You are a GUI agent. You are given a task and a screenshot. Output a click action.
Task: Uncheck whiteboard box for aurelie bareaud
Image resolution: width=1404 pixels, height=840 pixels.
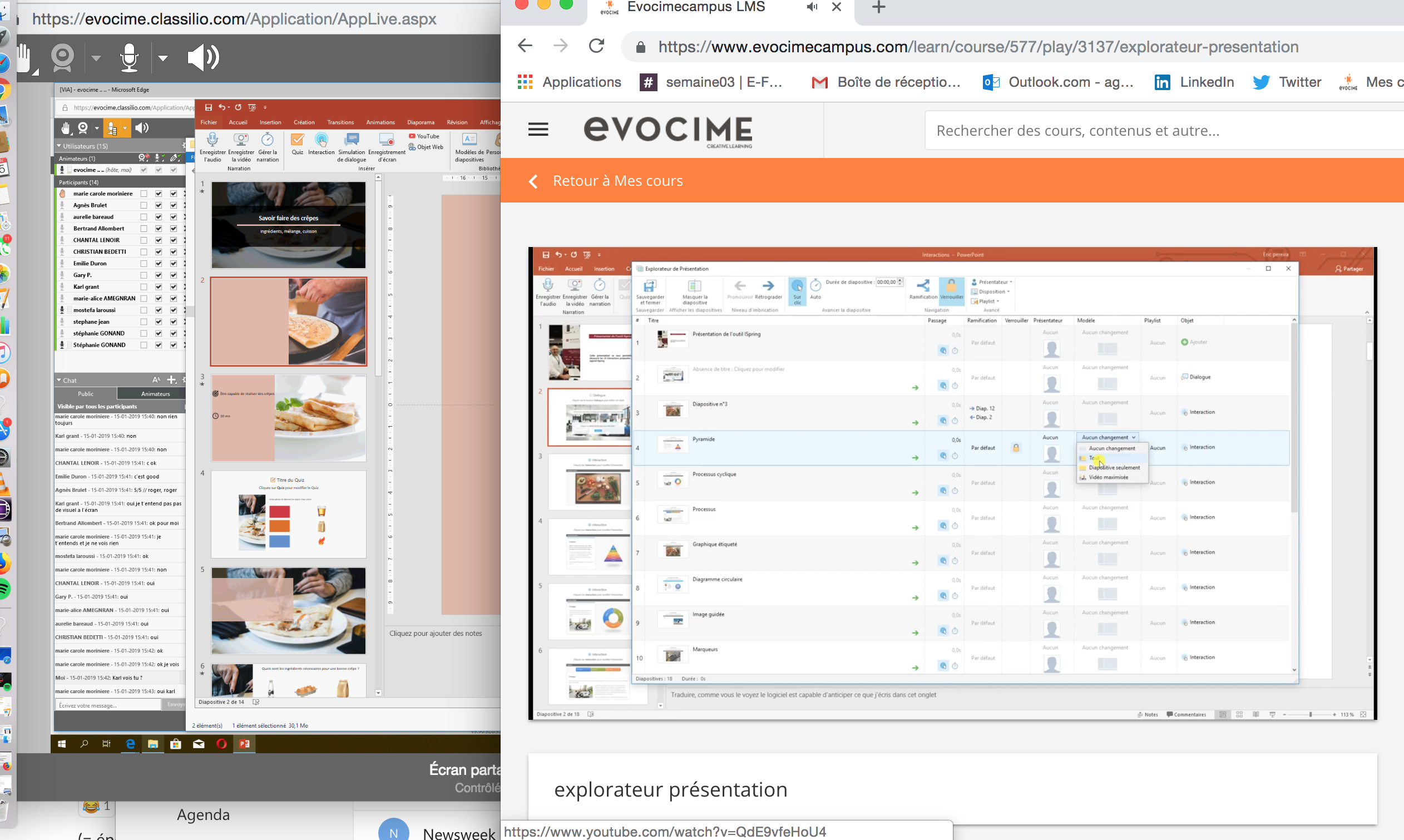(x=173, y=217)
